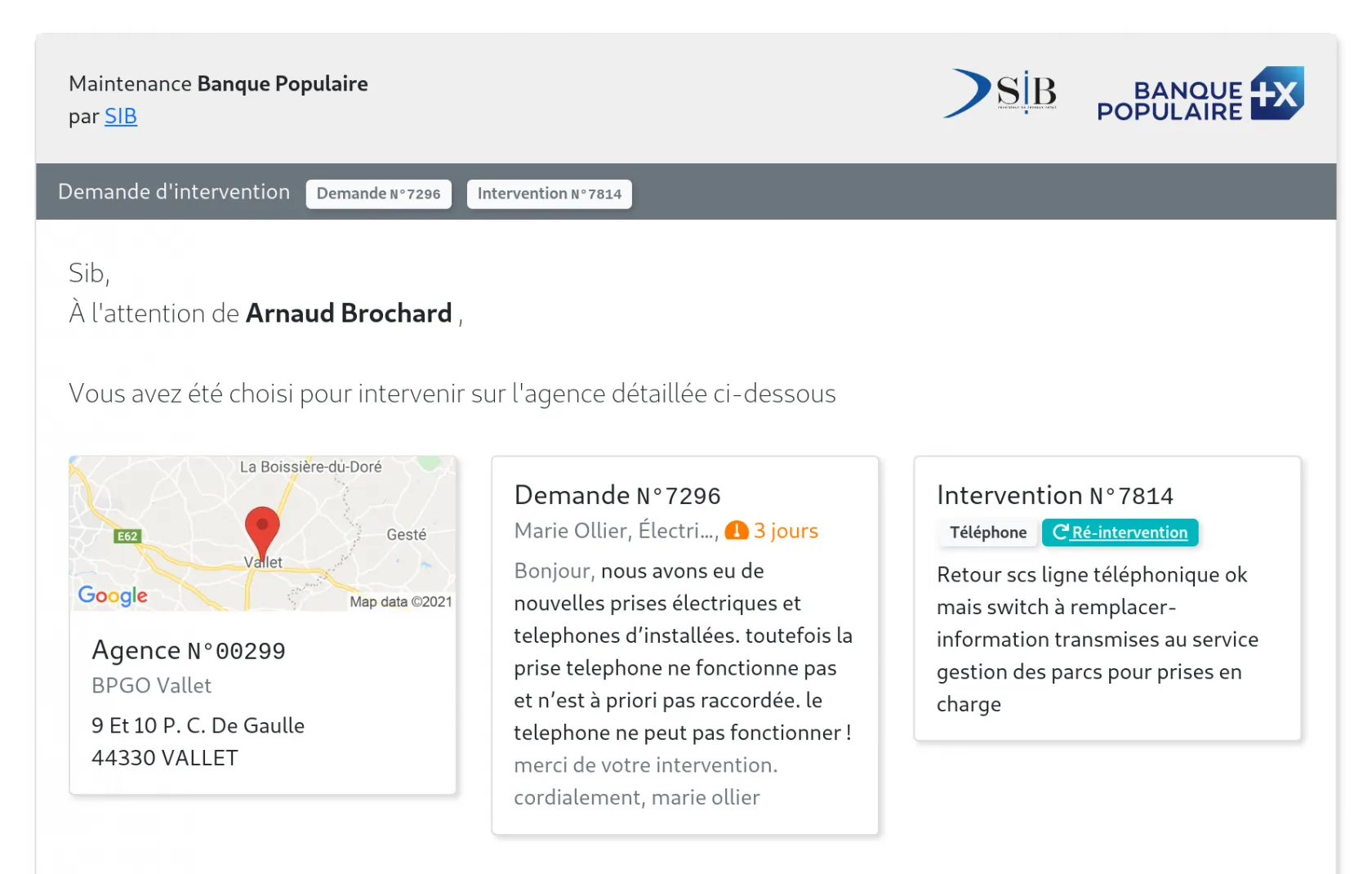Click the Ré-intervention refresh arrow icon
1372x874 pixels.
(1060, 533)
